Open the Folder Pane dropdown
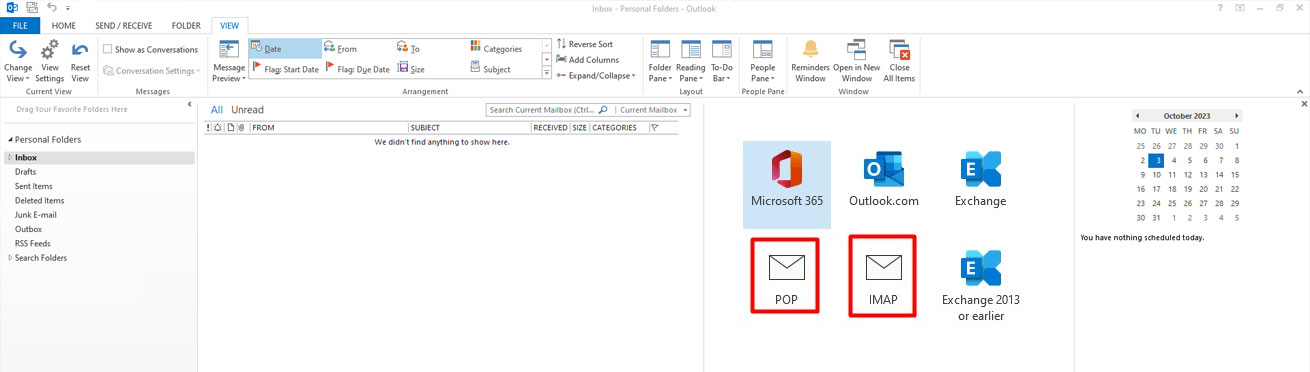The width and height of the screenshot is (1310, 372). coord(660,61)
